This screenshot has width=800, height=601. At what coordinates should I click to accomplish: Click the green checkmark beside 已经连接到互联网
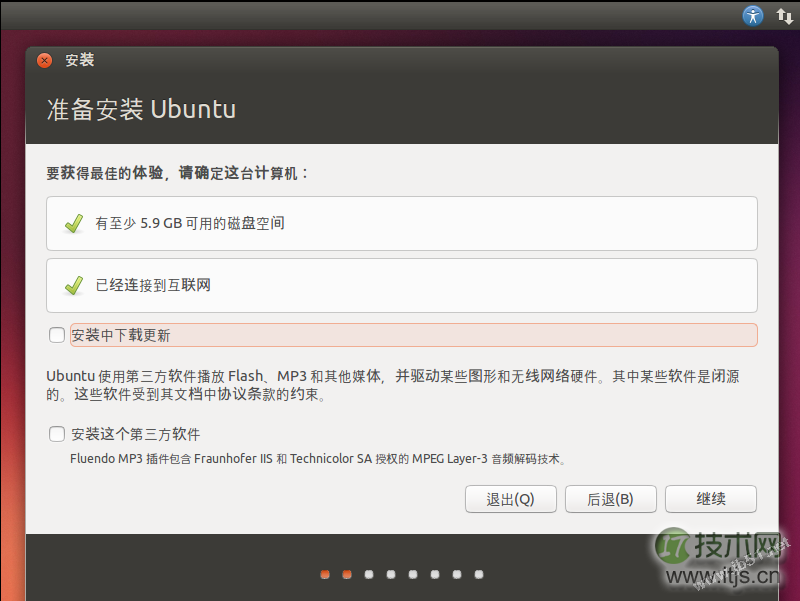point(74,285)
